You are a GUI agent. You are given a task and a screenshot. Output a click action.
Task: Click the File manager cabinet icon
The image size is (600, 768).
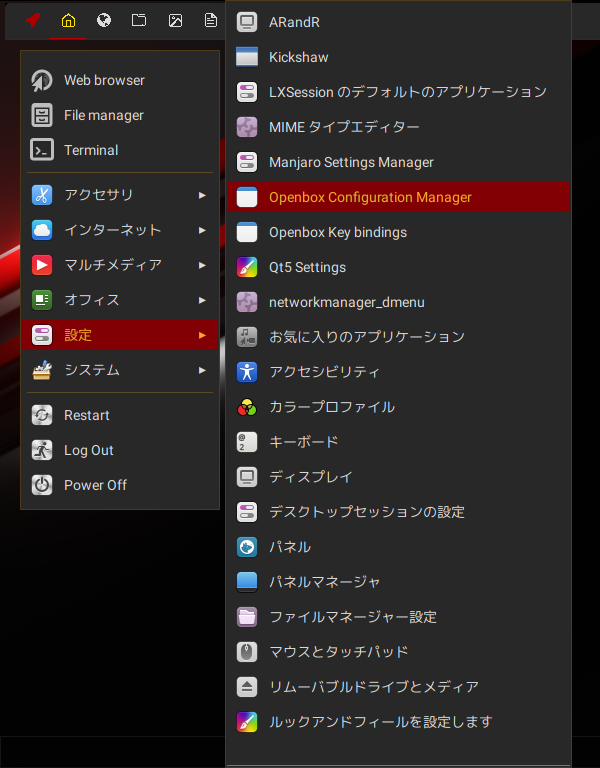click(42, 116)
